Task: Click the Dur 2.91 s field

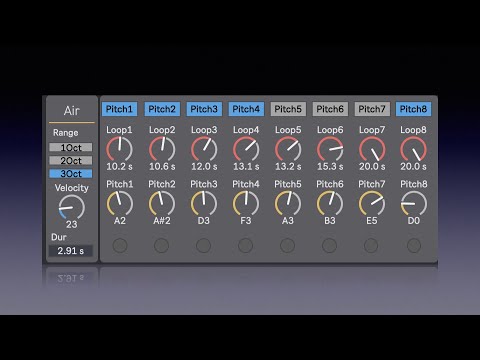Action: 71,251
